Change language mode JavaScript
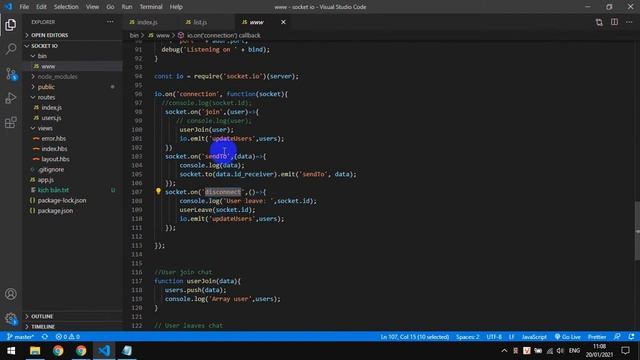 [x=534, y=337]
